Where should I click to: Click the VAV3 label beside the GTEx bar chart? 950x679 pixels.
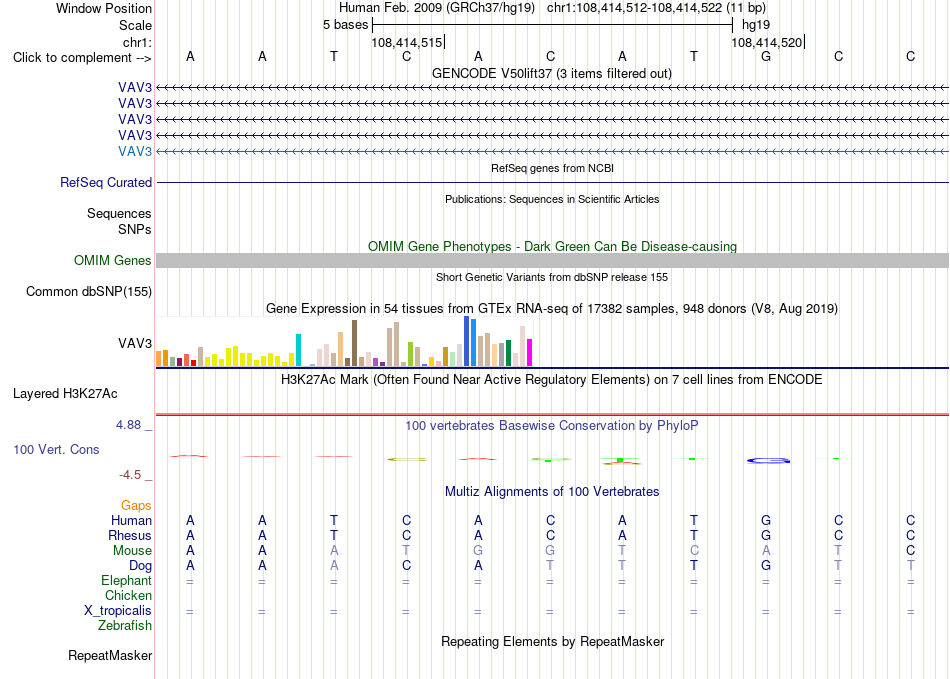coord(135,343)
